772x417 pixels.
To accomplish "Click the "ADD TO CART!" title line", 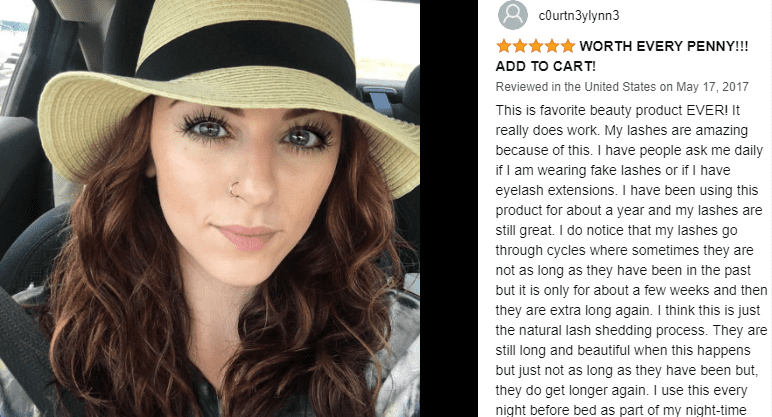I will click(546, 66).
